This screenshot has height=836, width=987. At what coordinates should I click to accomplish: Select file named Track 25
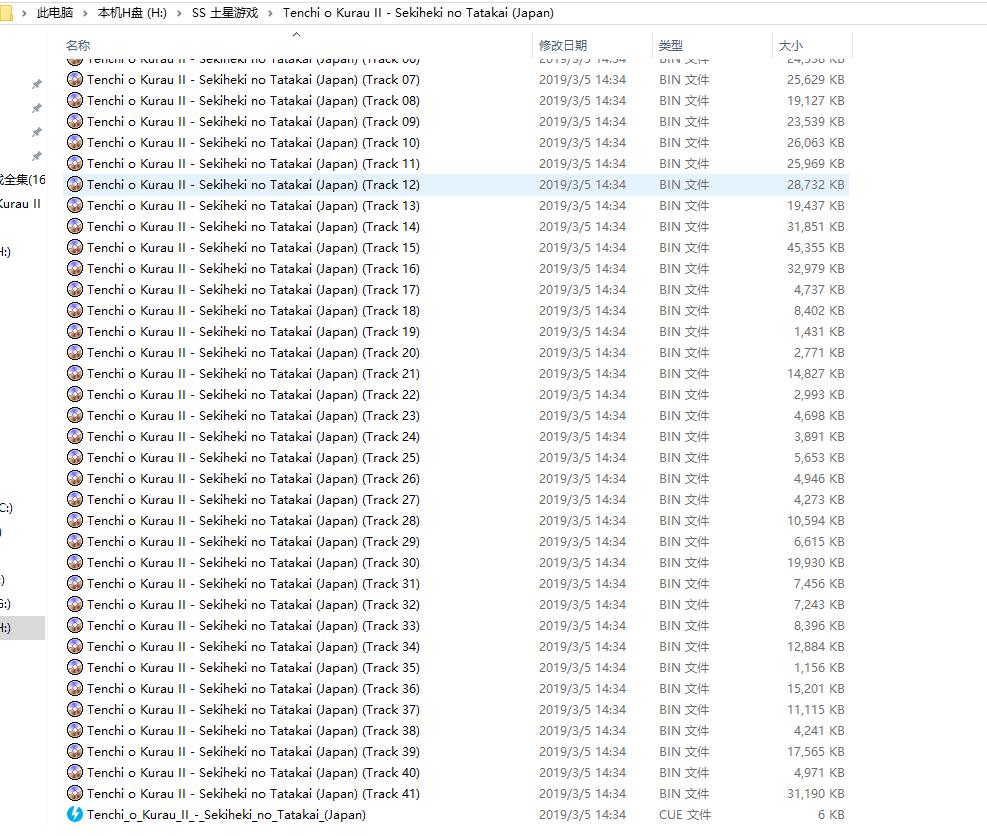tap(253, 457)
